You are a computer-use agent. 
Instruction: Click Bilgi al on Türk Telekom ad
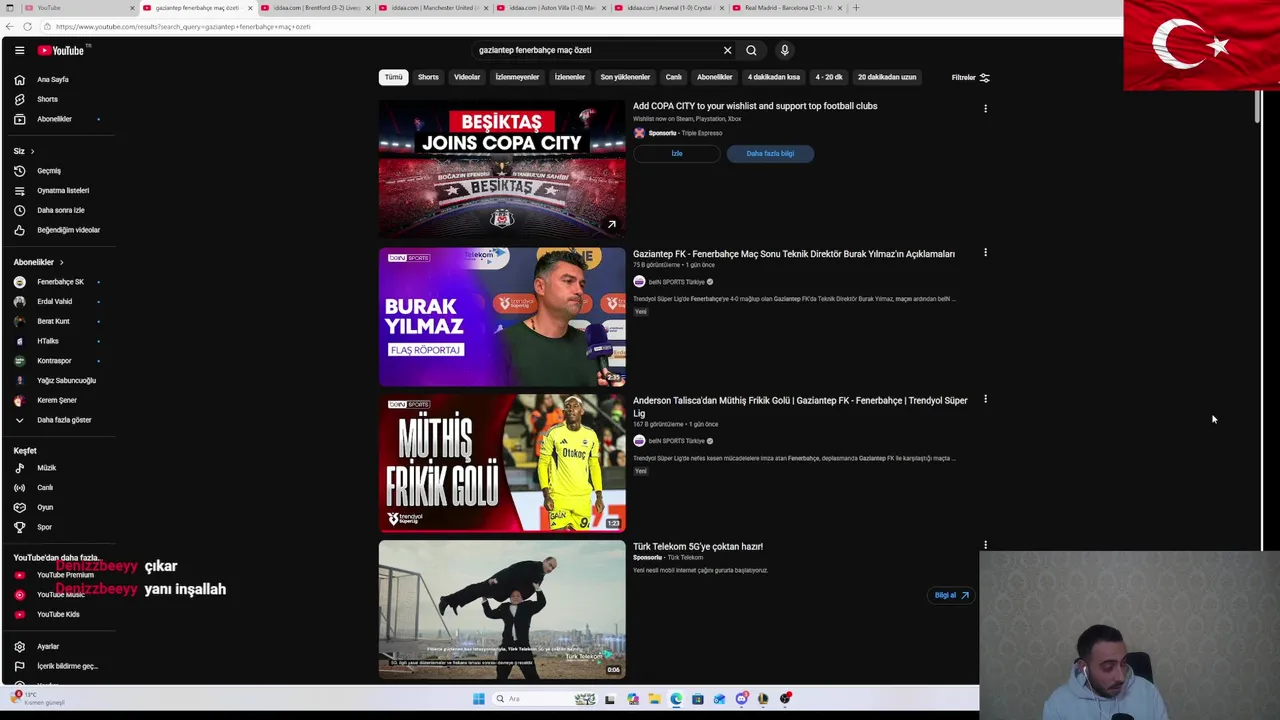(951, 595)
